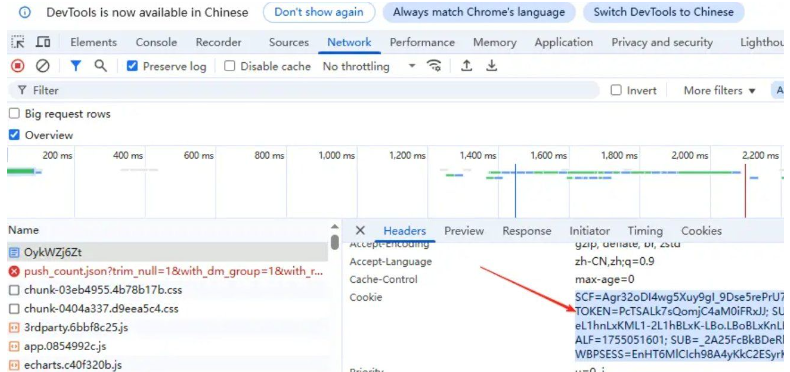Enable the Disable cache checkbox
Viewport: 790px width, 372px height.
coord(229,66)
